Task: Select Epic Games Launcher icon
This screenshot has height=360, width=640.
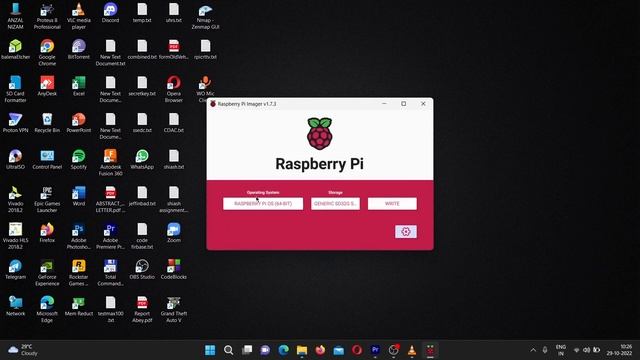Action: coord(47,199)
